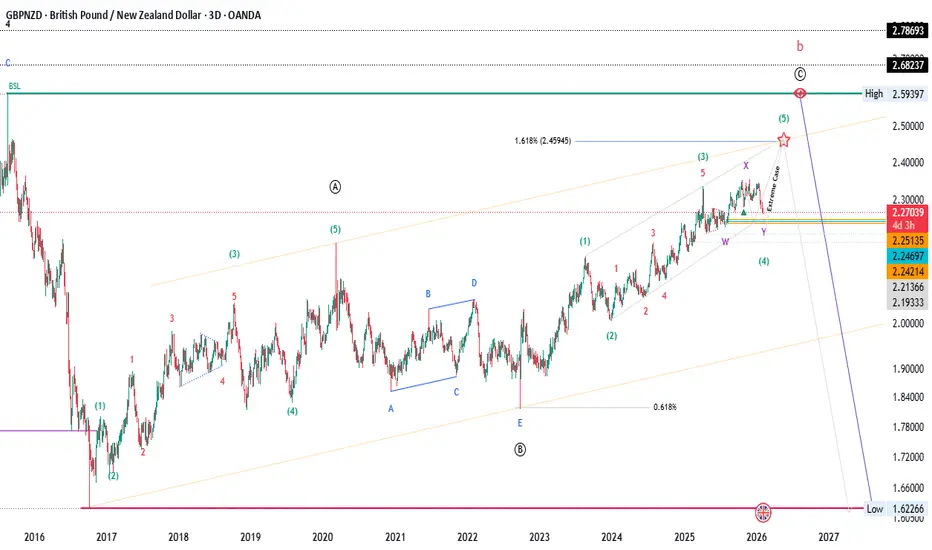The height and width of the screenshot is (550, 932).
Task: Click the 2025 time axis label
Action: click(684, 537)
